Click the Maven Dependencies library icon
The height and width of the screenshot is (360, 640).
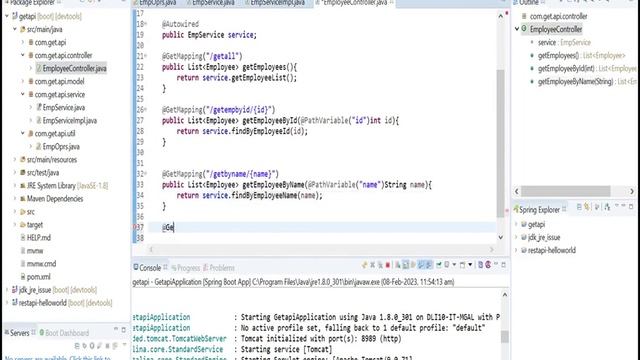pos(23,199)
